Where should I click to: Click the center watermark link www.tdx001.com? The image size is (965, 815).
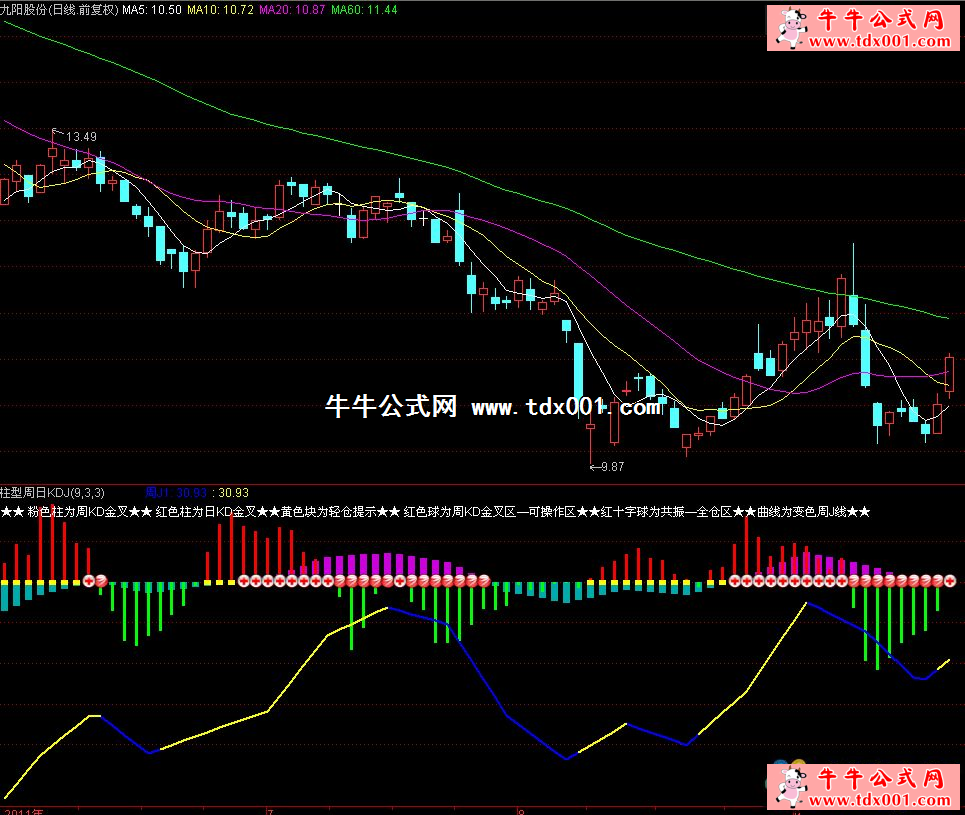tap(565, 408)
